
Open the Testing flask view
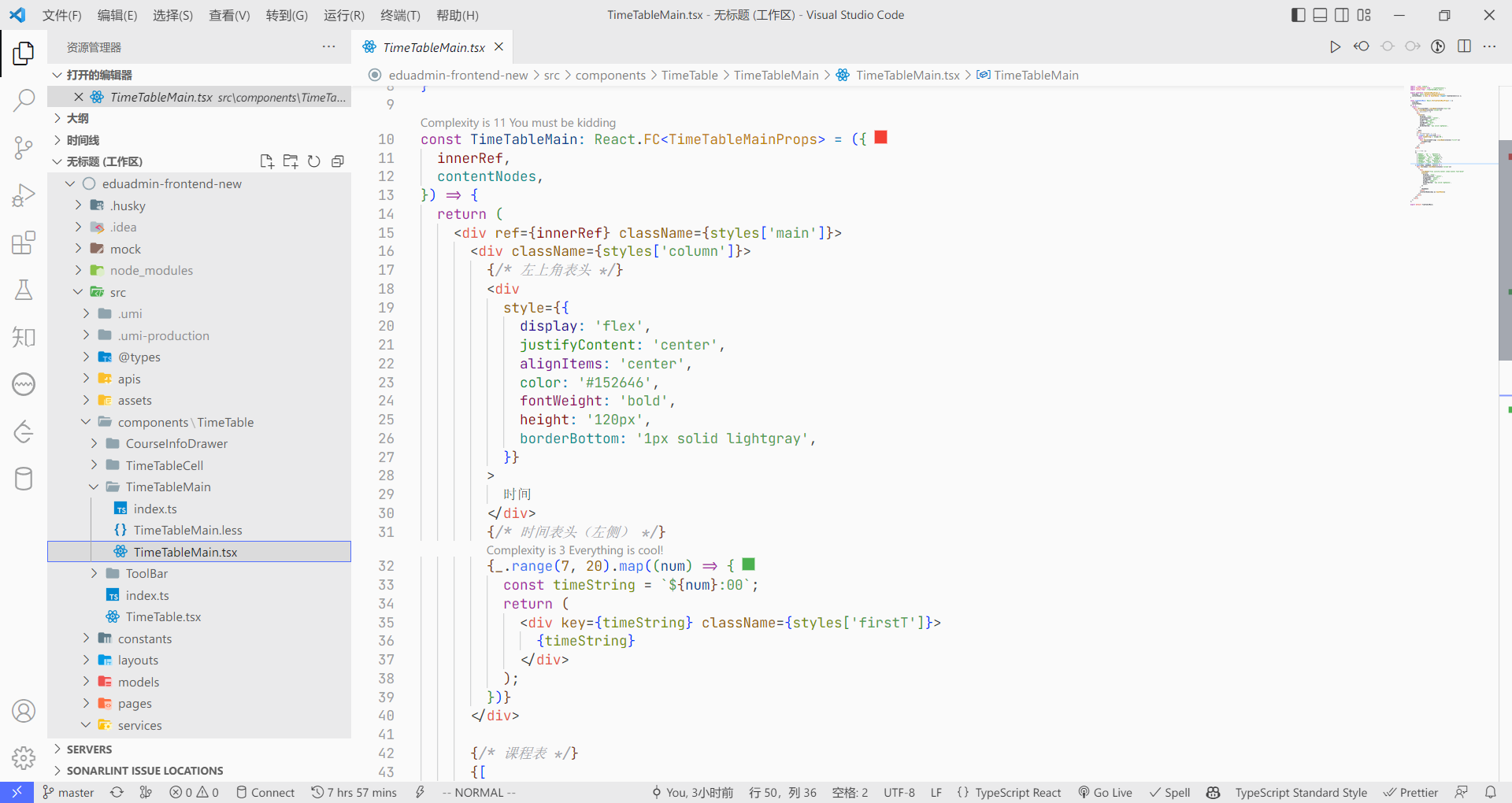[24, 290]
